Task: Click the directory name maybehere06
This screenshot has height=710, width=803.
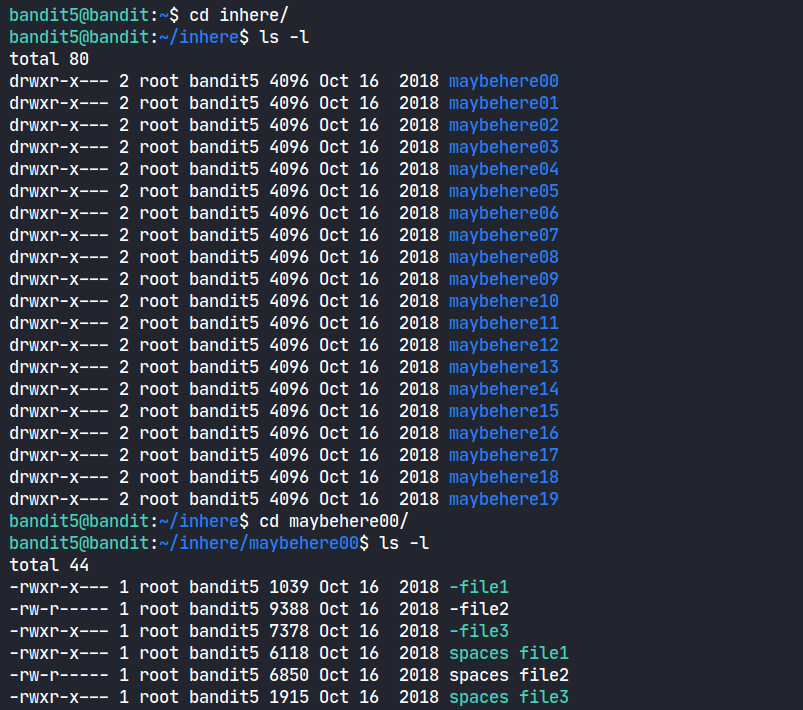Action: [x=503, y=213]
